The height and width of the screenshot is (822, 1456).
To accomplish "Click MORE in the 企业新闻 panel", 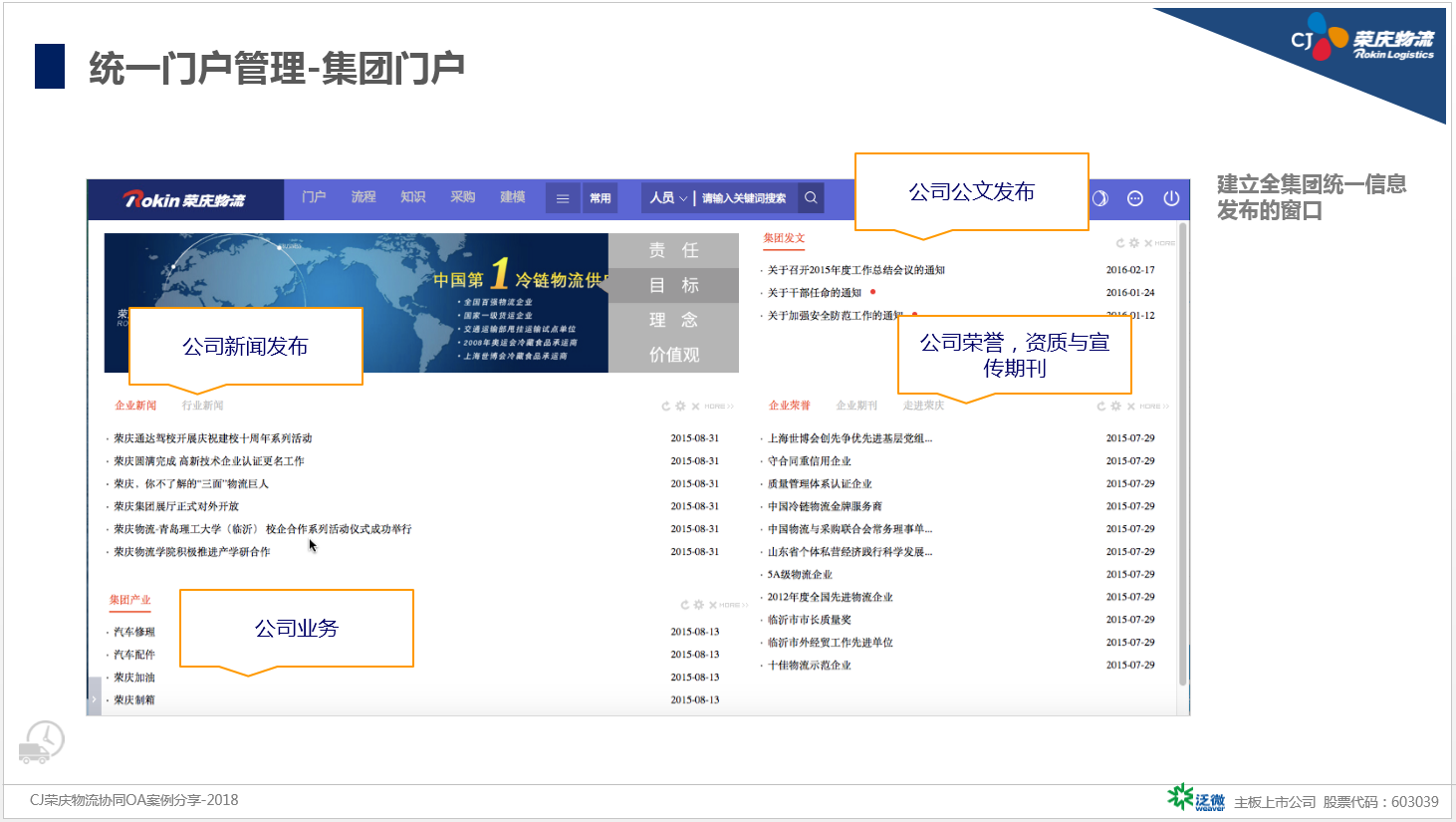I will [719, 407].
